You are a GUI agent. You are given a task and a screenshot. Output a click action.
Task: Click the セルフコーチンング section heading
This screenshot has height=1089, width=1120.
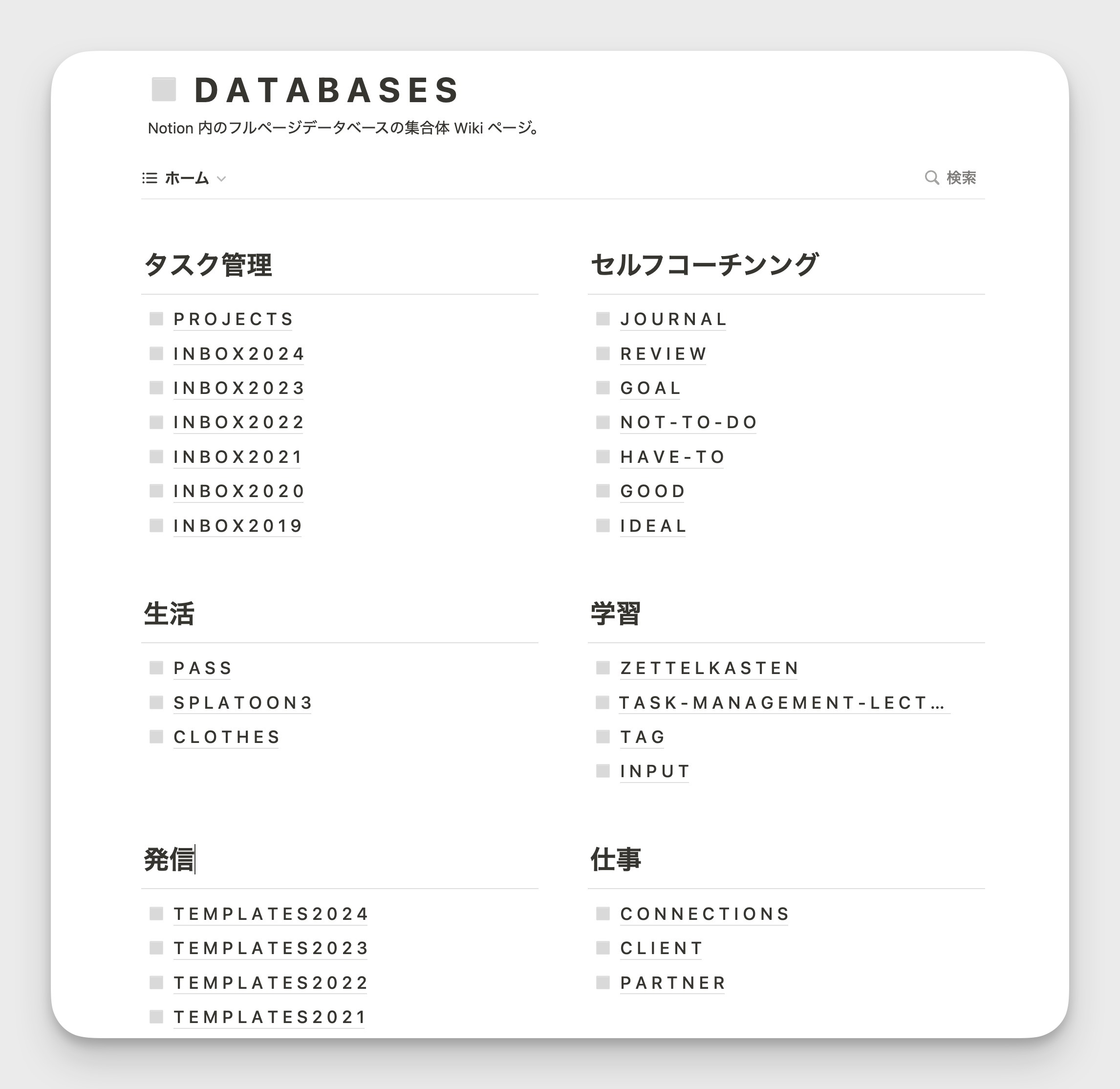tap(704, 265)
